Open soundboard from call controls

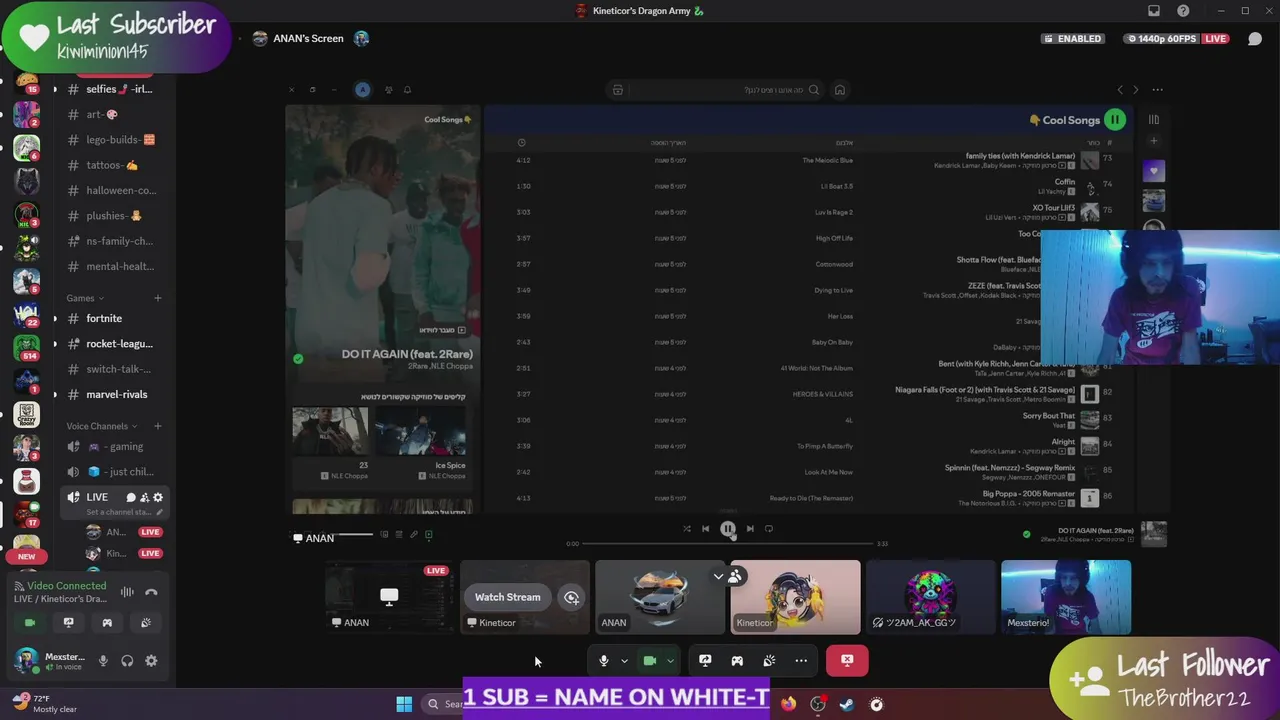769,660
